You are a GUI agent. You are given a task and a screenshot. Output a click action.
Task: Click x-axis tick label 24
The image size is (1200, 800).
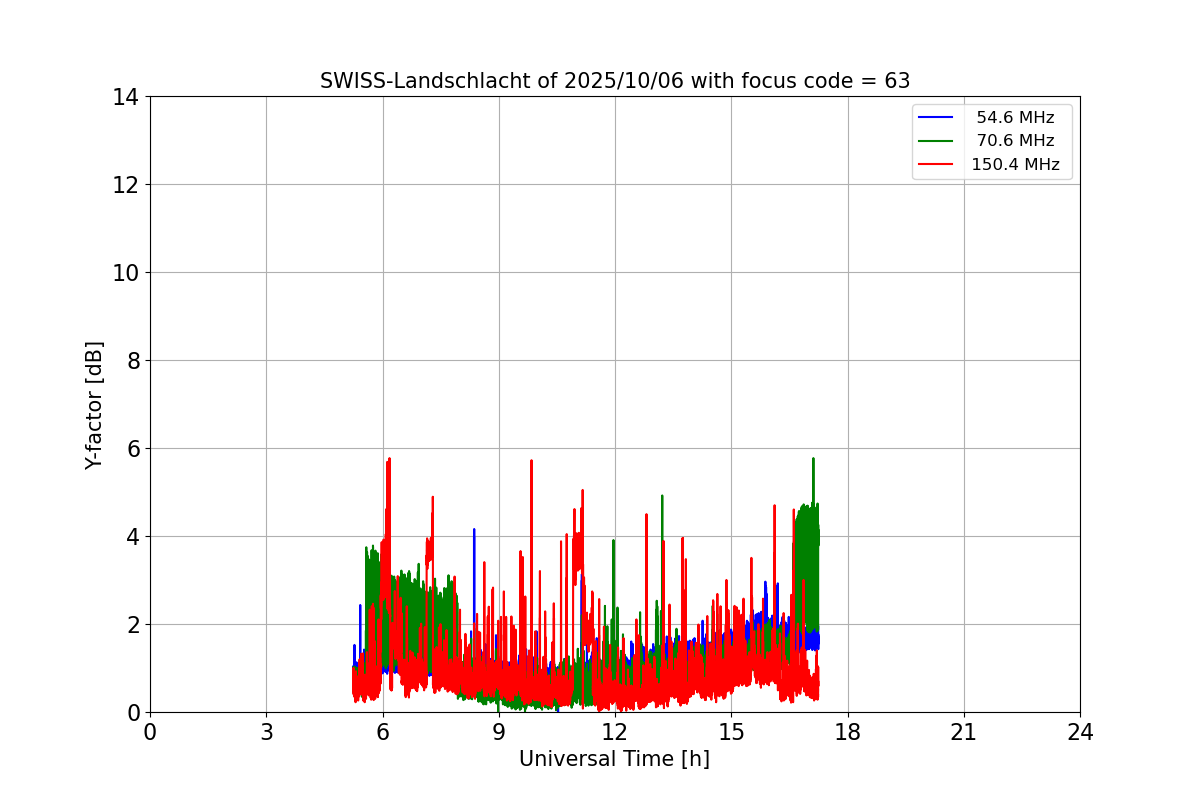(x=1080, y=732)
